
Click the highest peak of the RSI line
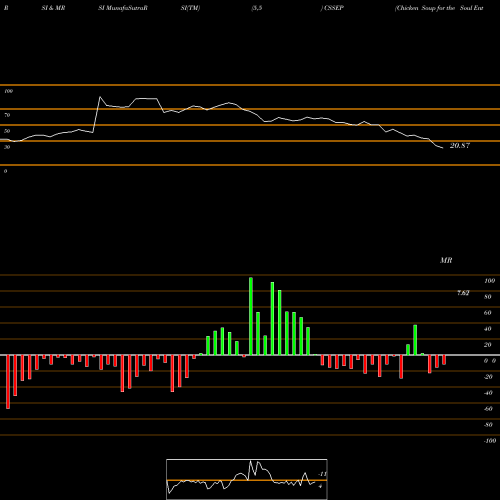(x=100, y=97)
